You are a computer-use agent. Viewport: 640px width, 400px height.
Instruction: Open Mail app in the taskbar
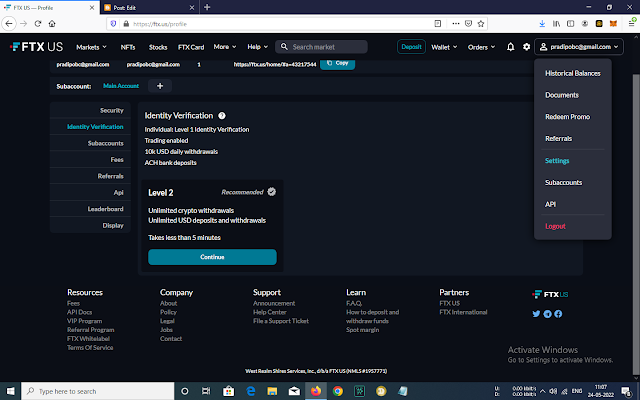(294, 391)
